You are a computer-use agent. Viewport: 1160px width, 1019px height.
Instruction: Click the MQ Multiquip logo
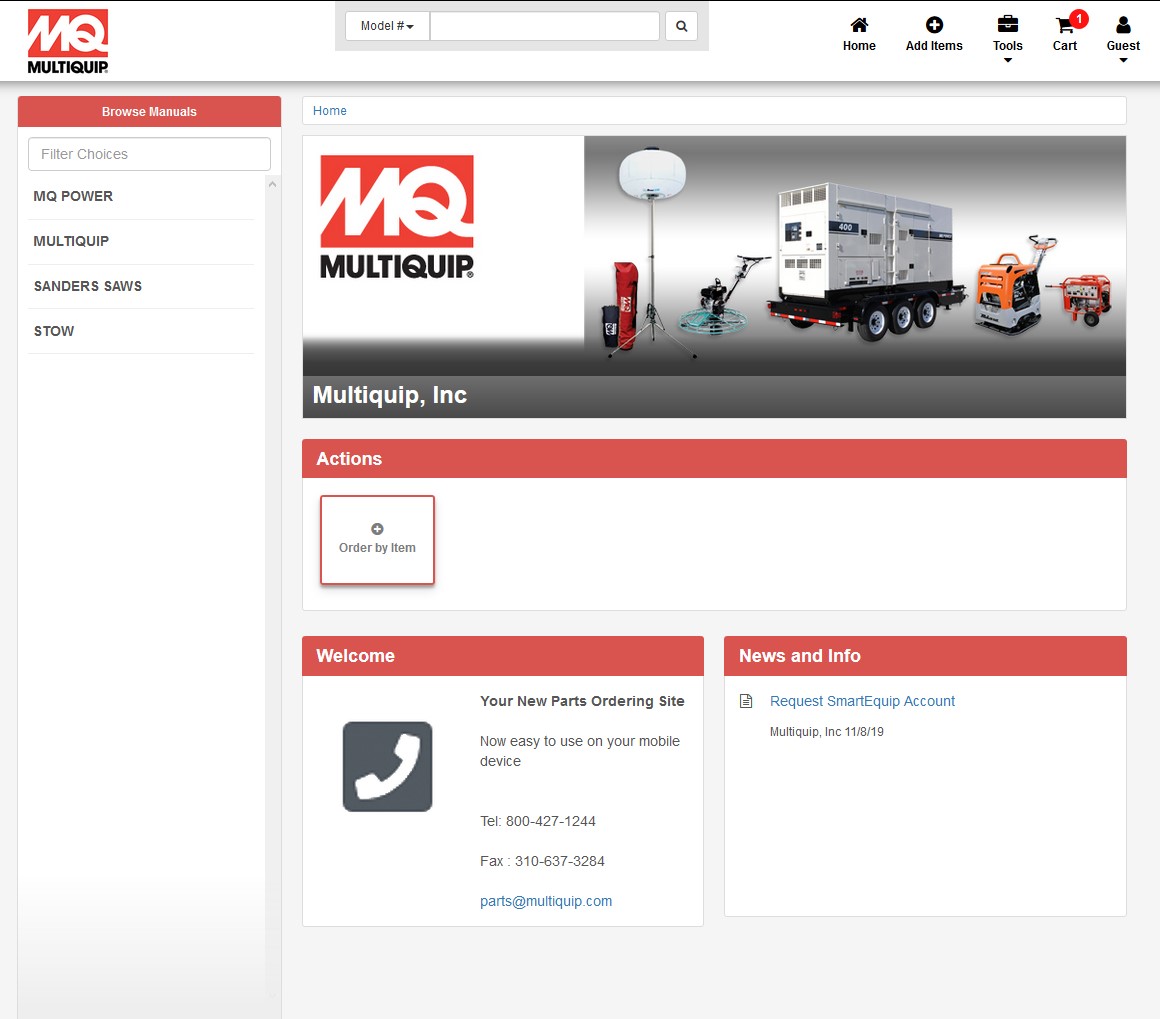67,40
